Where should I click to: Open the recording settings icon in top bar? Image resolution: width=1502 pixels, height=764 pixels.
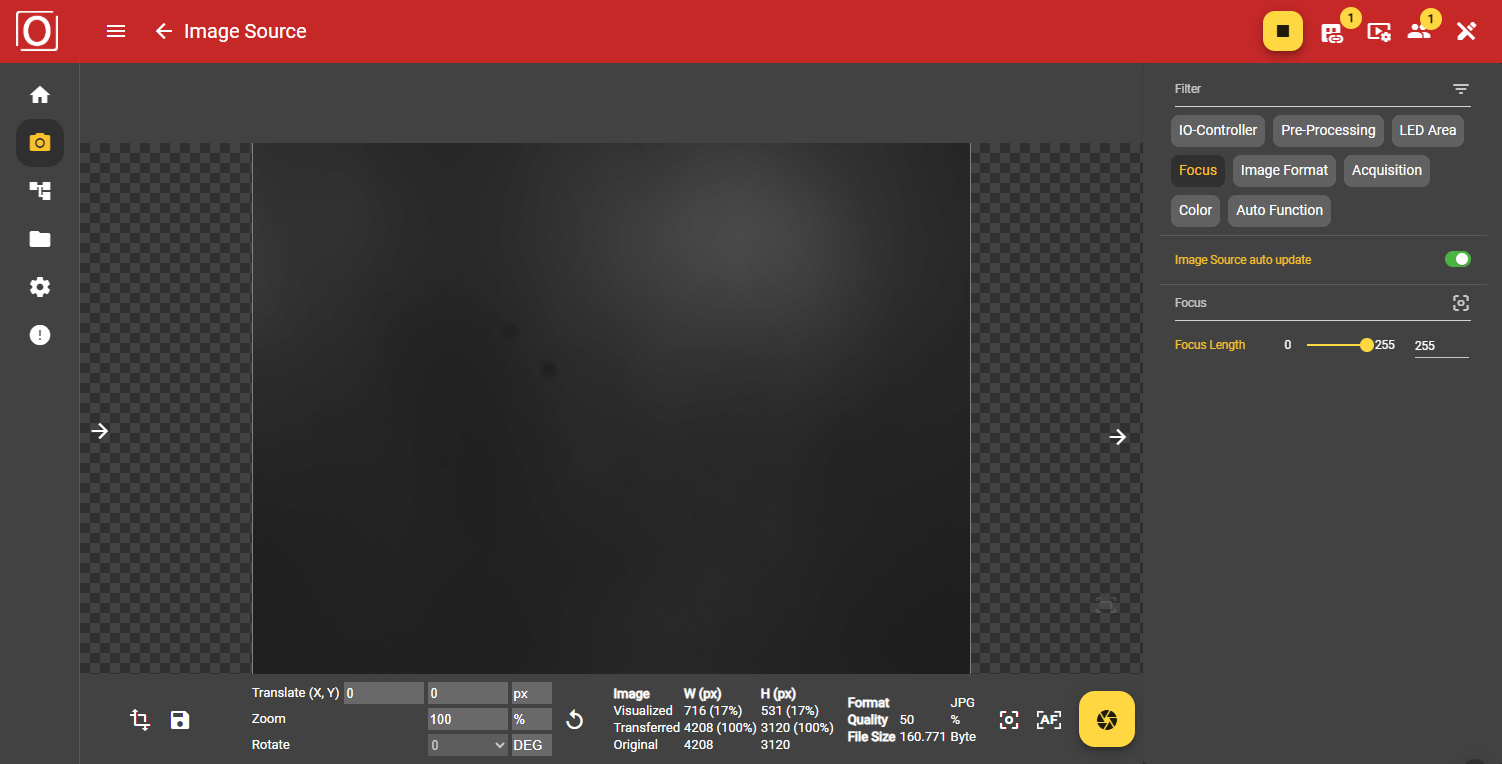pos(1379,31)
